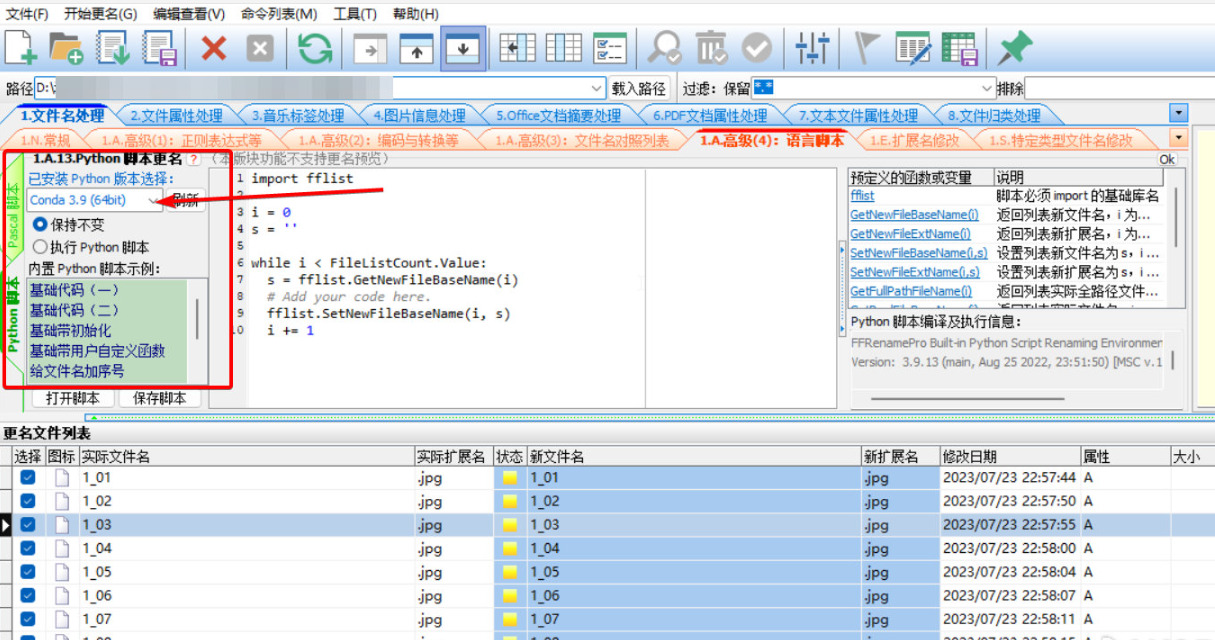
Task: Click the magnifier search icon in toolbar
Action: (662, 47)
